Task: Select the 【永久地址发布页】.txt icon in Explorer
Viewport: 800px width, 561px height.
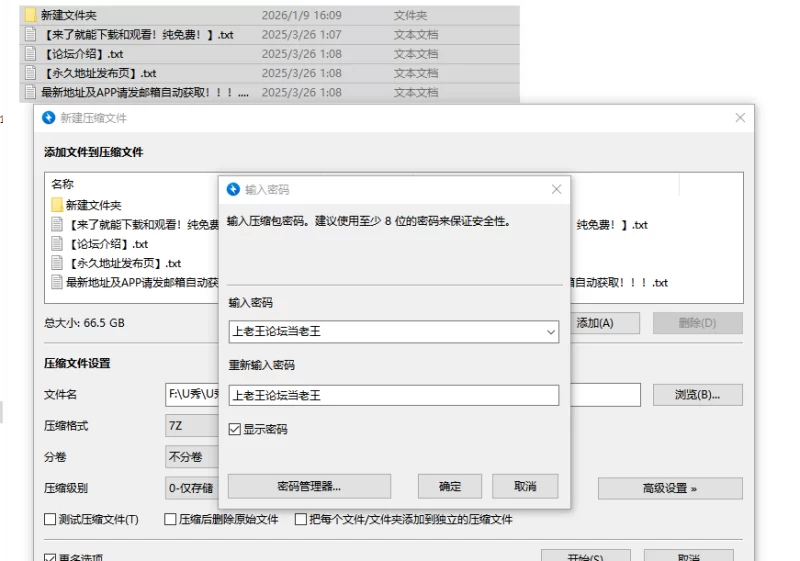Action: pyautogui.click(x=31, y=73)
